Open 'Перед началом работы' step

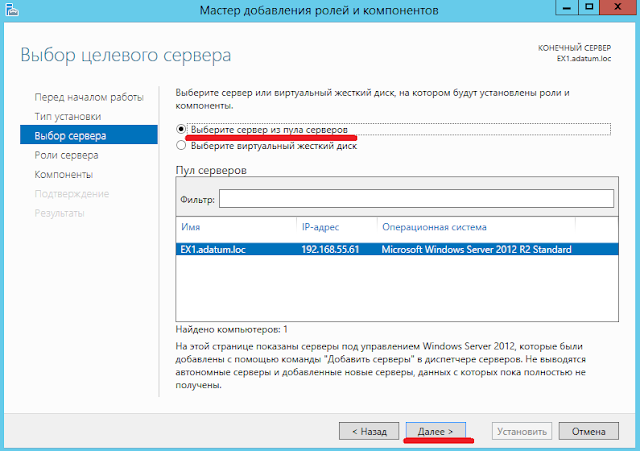(x=89, y=97)
